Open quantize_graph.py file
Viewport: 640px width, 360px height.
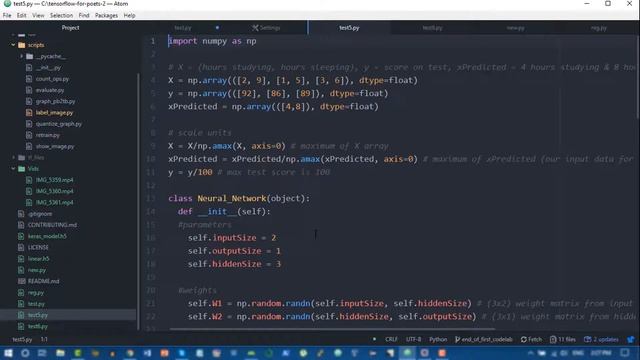tap(58, 124)
